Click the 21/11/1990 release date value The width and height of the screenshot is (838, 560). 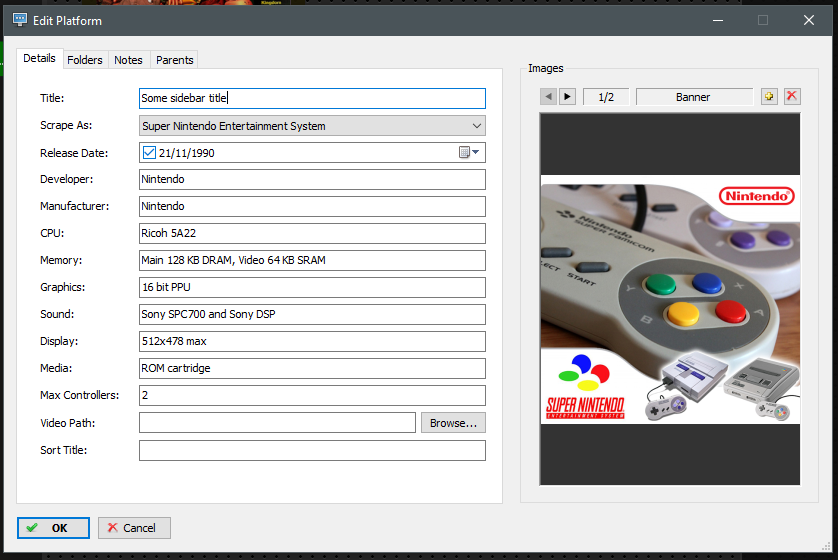(x=187, y=153)
